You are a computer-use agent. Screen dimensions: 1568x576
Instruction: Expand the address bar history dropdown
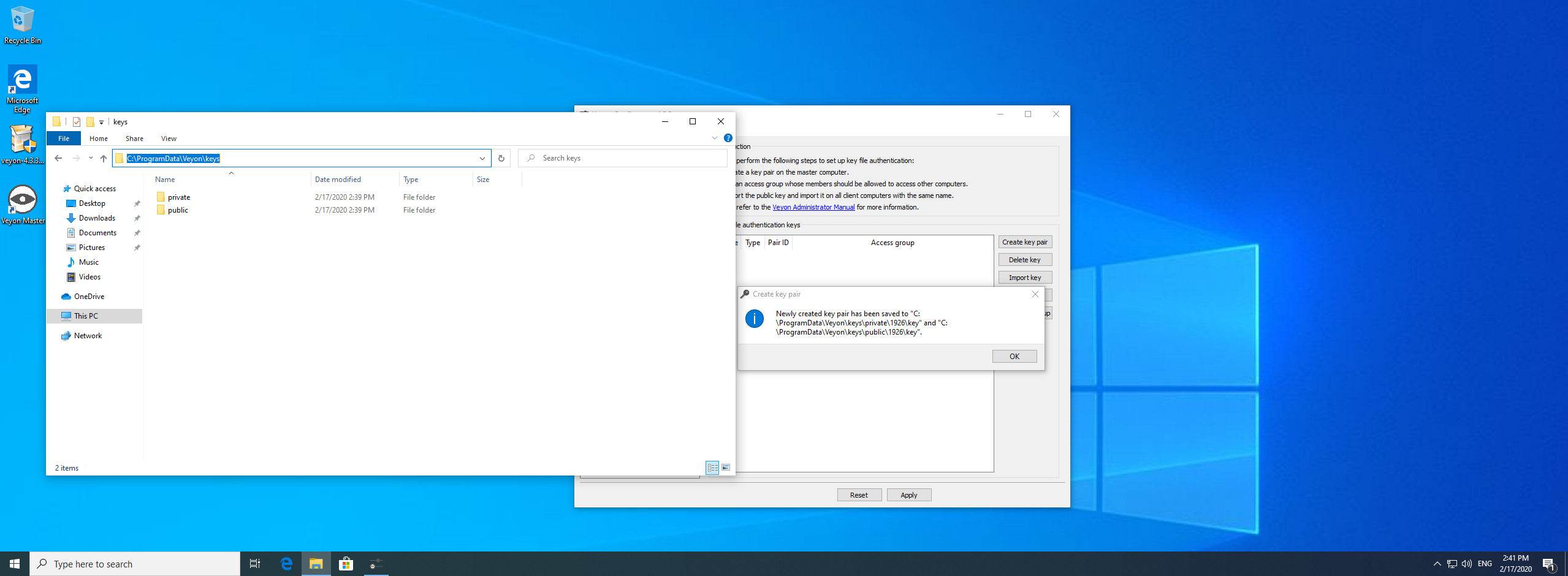point(482,158)
